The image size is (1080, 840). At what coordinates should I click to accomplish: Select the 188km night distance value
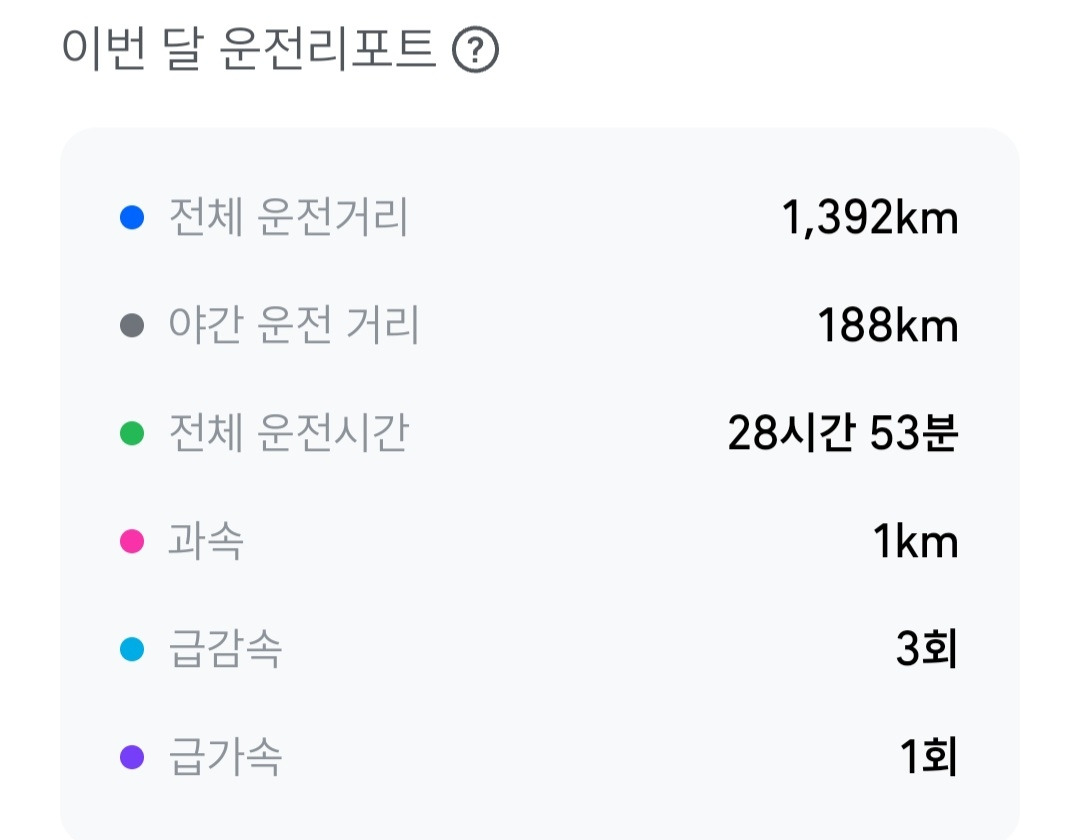[889, 326]
